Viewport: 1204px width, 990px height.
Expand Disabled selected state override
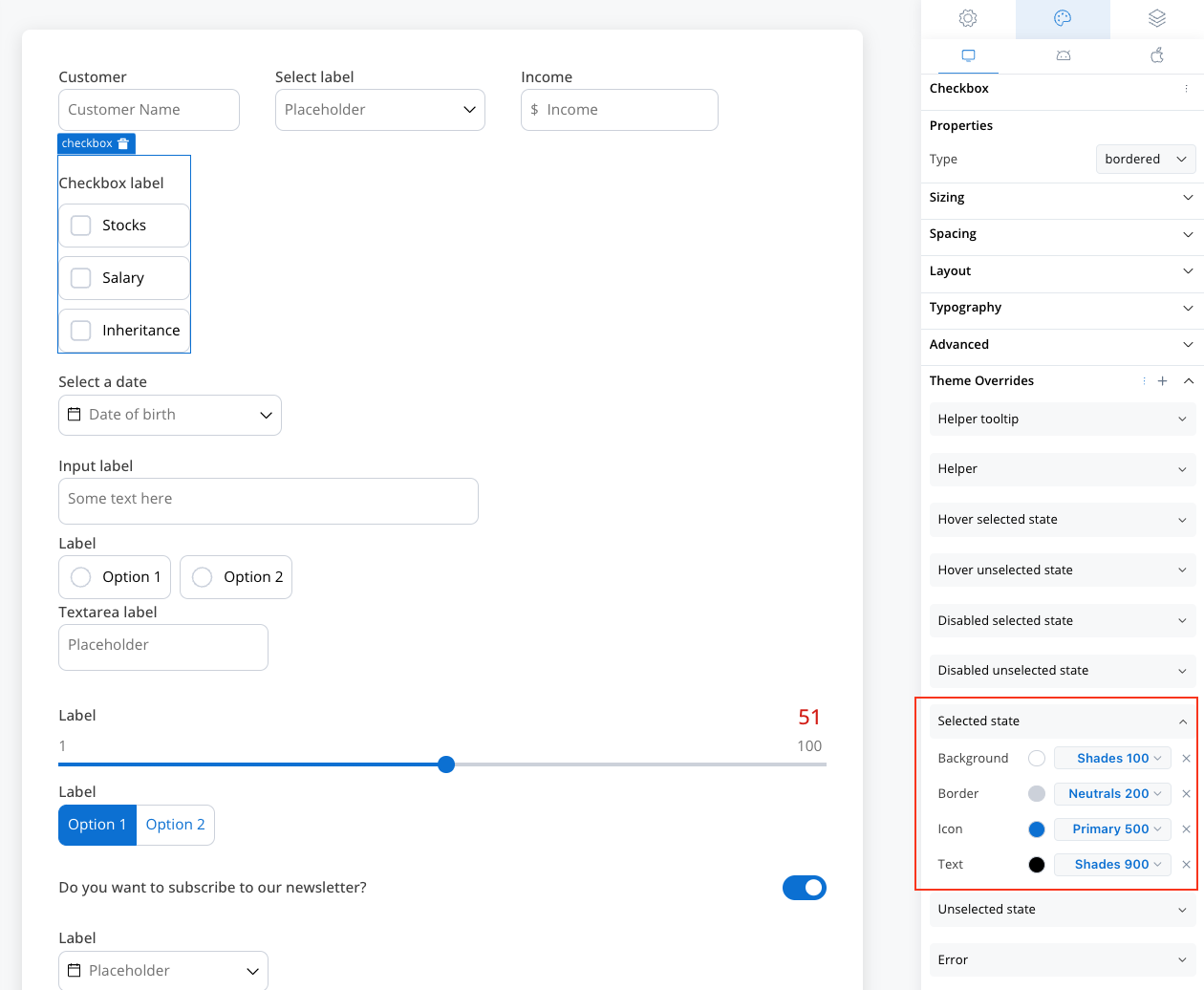(x=1063, y=621)
